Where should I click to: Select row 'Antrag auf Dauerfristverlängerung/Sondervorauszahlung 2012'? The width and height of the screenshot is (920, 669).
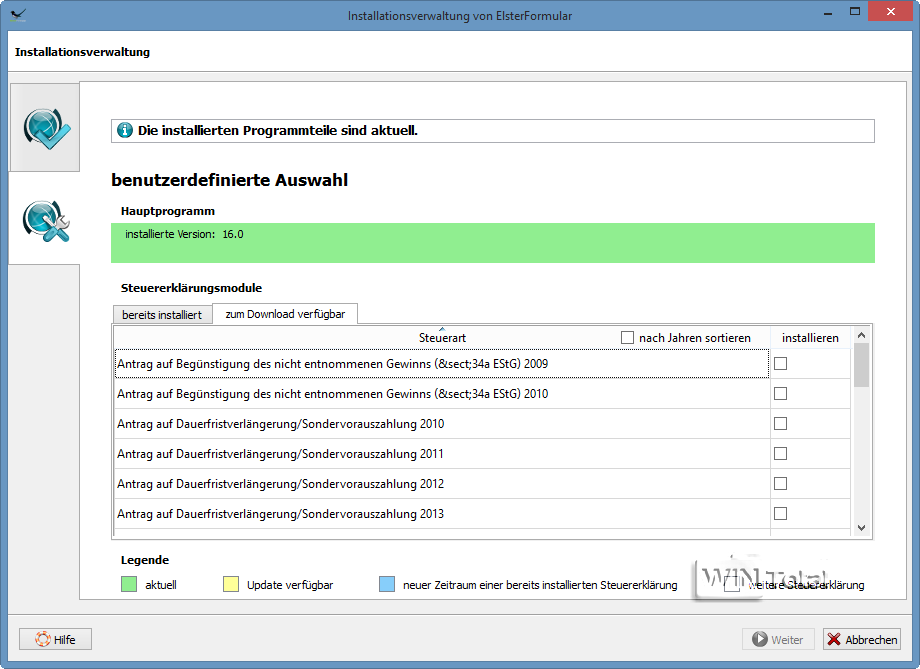[442, 484]
